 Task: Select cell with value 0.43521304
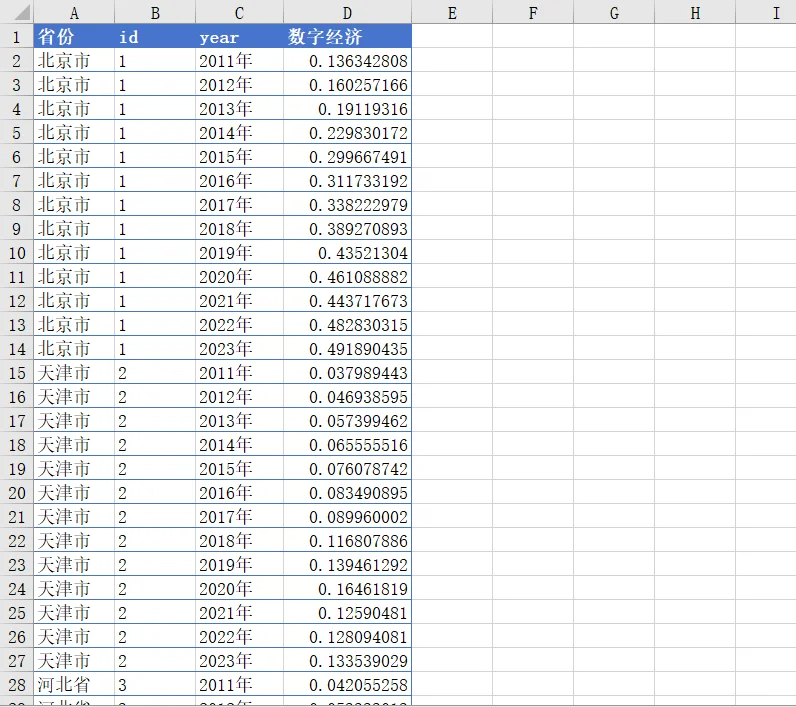(347, 253)
